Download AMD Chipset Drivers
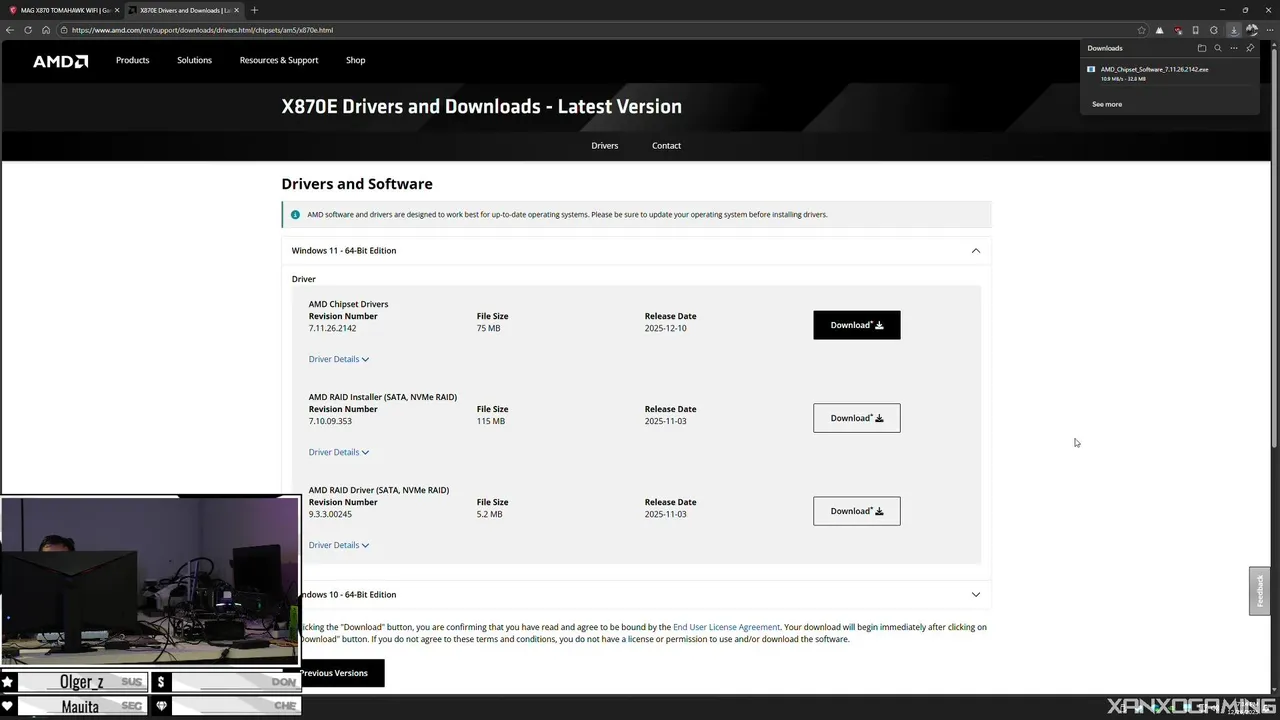 tap(857, 325)
